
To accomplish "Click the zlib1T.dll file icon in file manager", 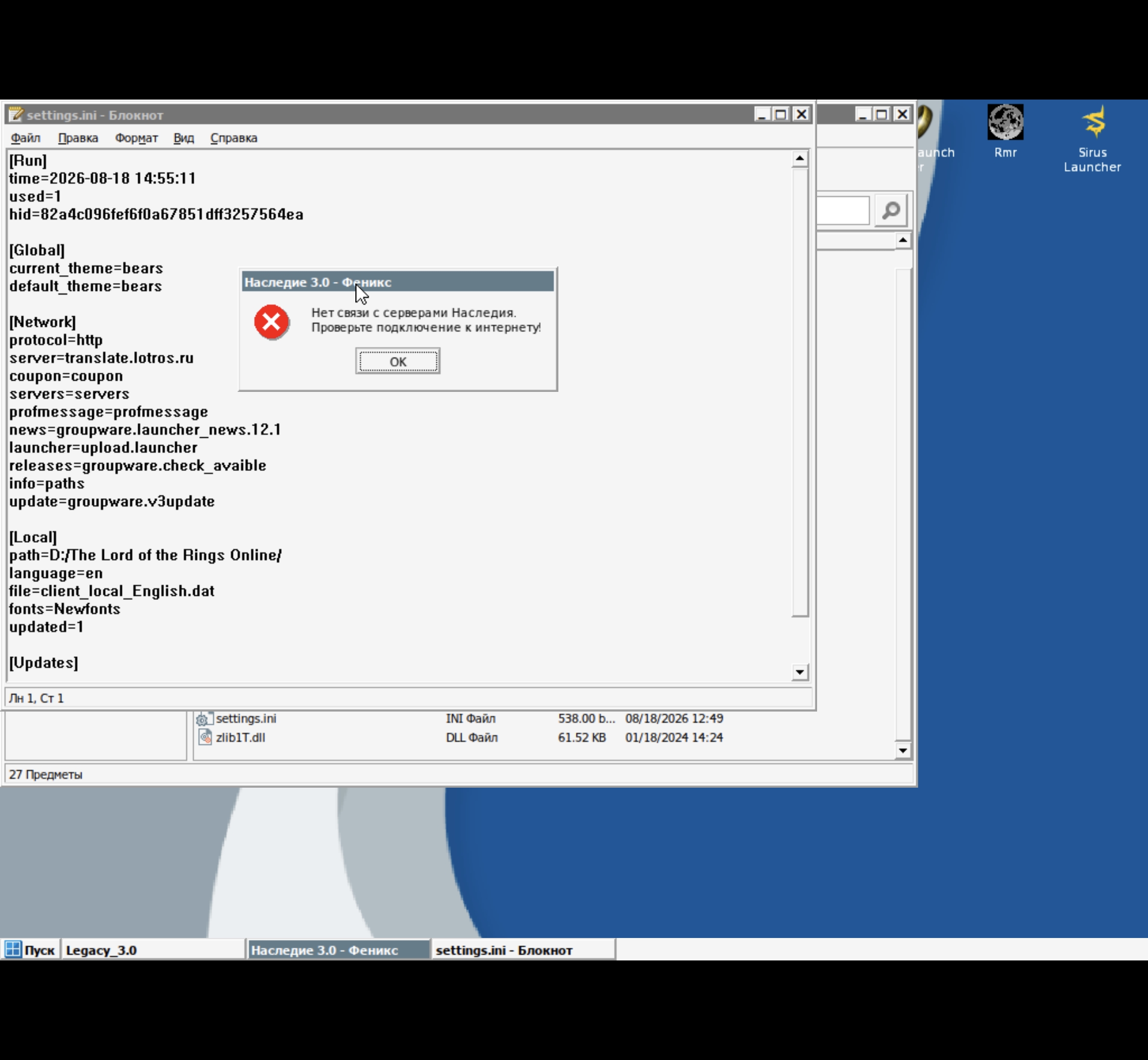I will tap(205, 737).
